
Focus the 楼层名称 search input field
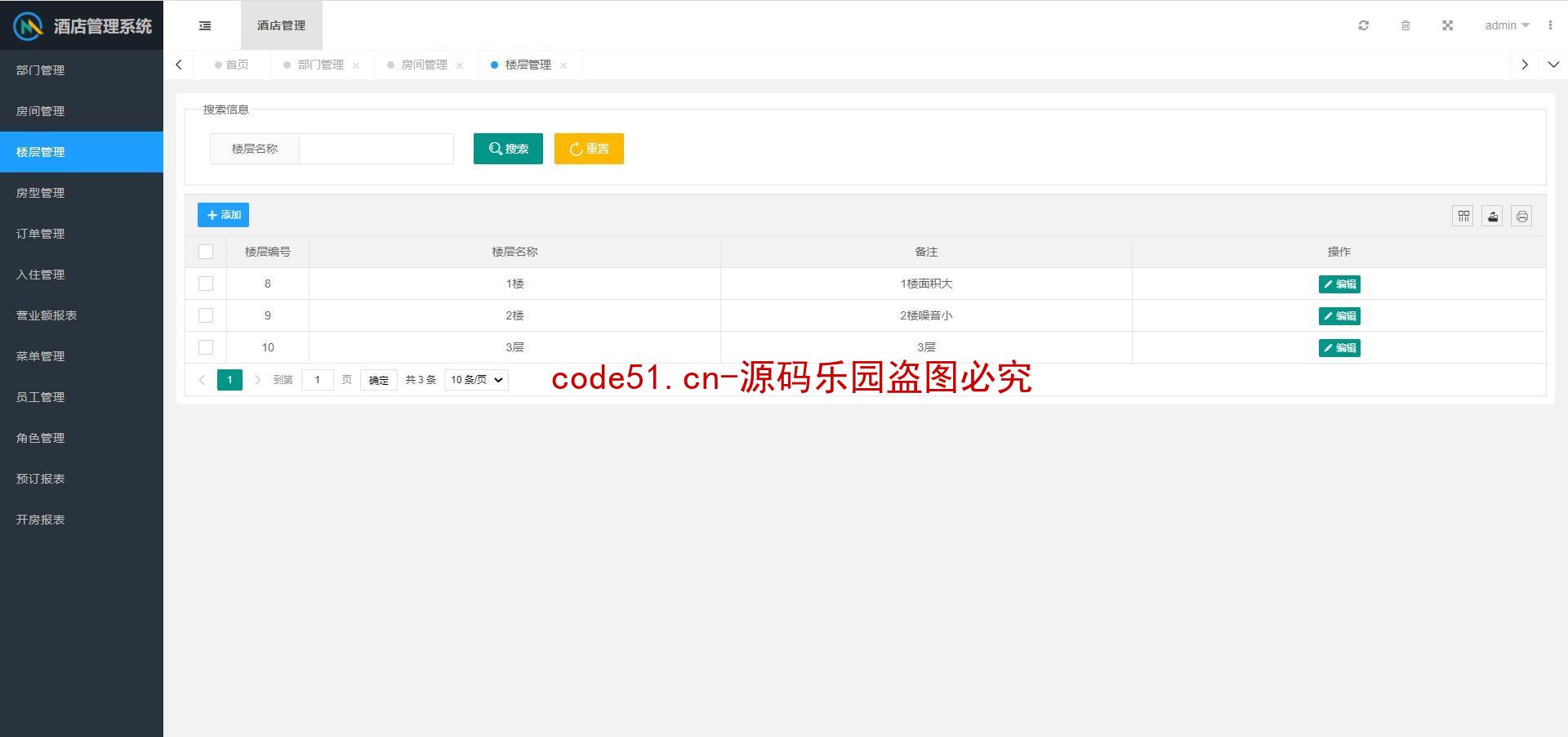click(376, 149)
